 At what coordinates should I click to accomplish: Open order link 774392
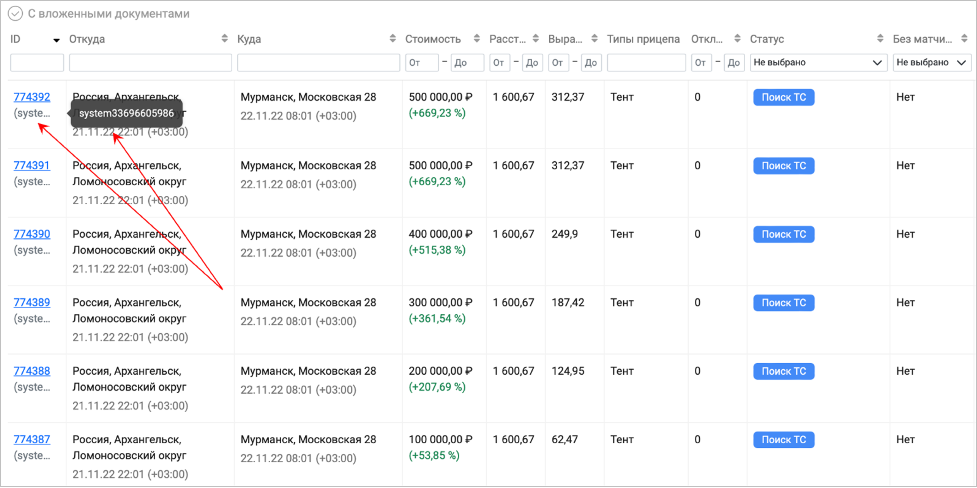coord(32,97)
